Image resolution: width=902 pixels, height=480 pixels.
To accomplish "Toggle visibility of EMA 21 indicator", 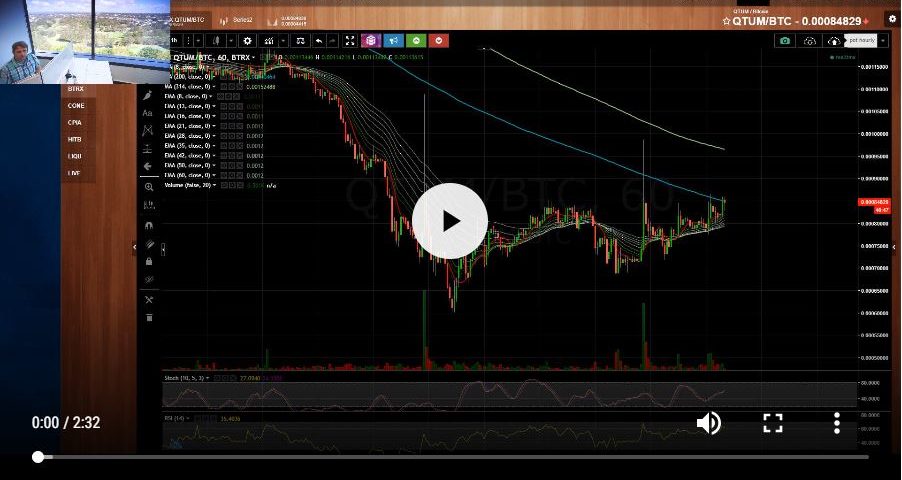I will (224, 126).
